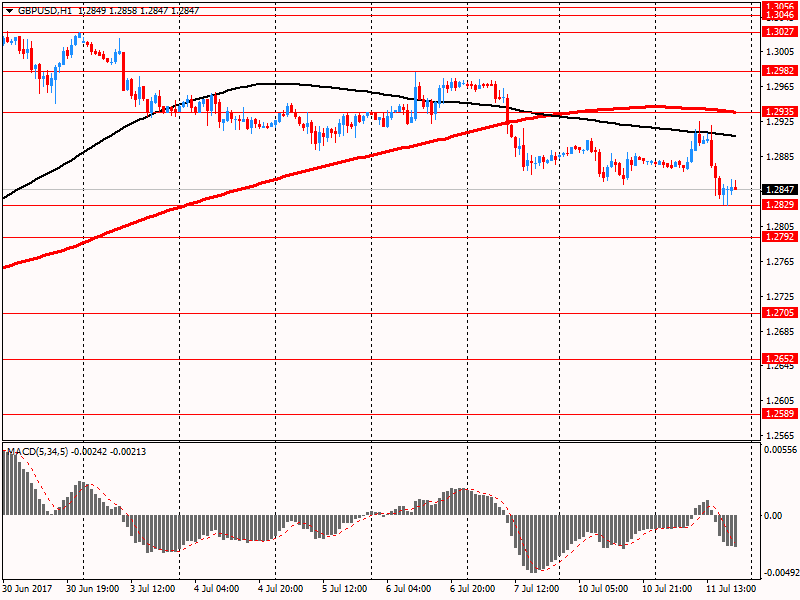Image resolution: width=800 pixels, height=600 pixels.
Task: Click the 1.2885 price axis value
Action: [780, 157]
